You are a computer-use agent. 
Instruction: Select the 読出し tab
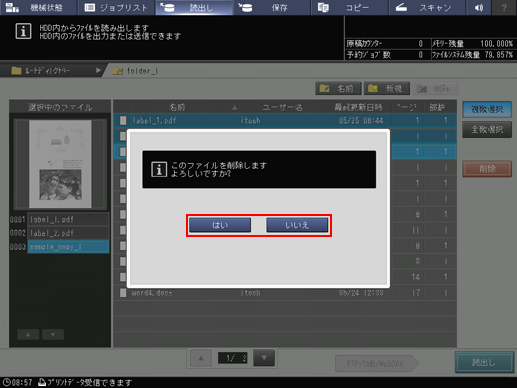[194, 7]
